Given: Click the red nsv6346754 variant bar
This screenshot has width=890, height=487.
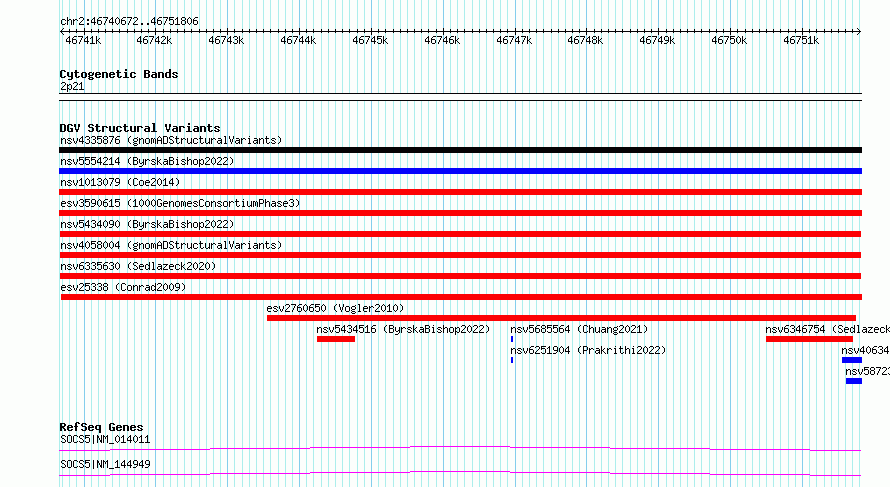Looking at the screenshot, I should (x=809, y=339).
